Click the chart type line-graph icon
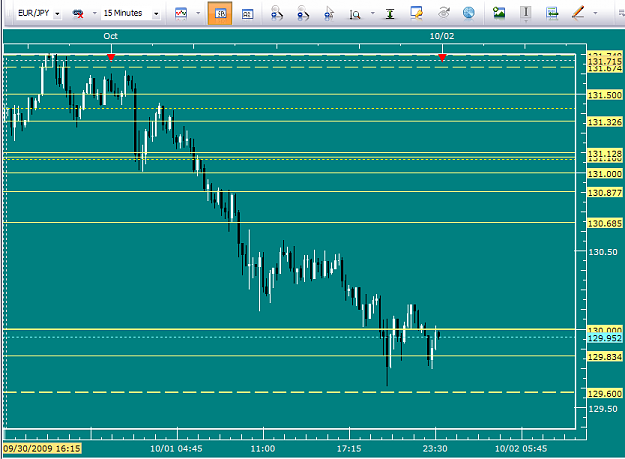 tap(181, 14)
